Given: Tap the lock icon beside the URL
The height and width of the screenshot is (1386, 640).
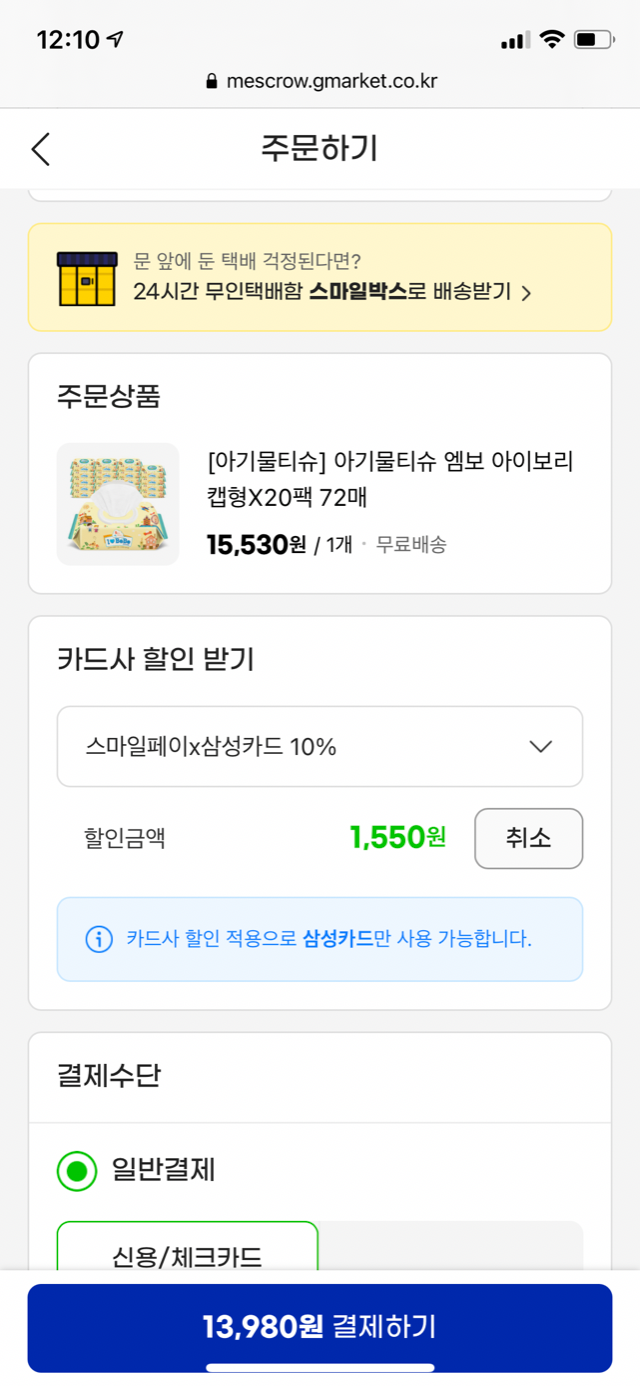Looking at the screenshot, I should coord(211,81).
